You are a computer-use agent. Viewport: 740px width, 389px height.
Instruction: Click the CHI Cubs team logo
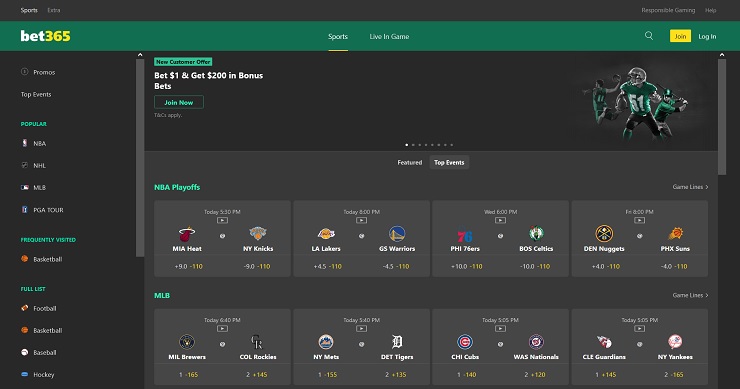pos(465,342)
